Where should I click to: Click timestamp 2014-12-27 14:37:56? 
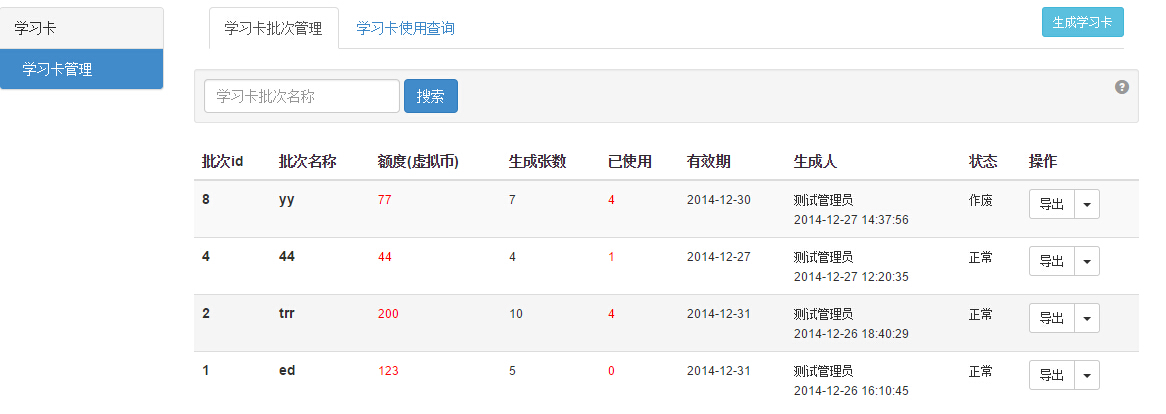coord(851,220)
